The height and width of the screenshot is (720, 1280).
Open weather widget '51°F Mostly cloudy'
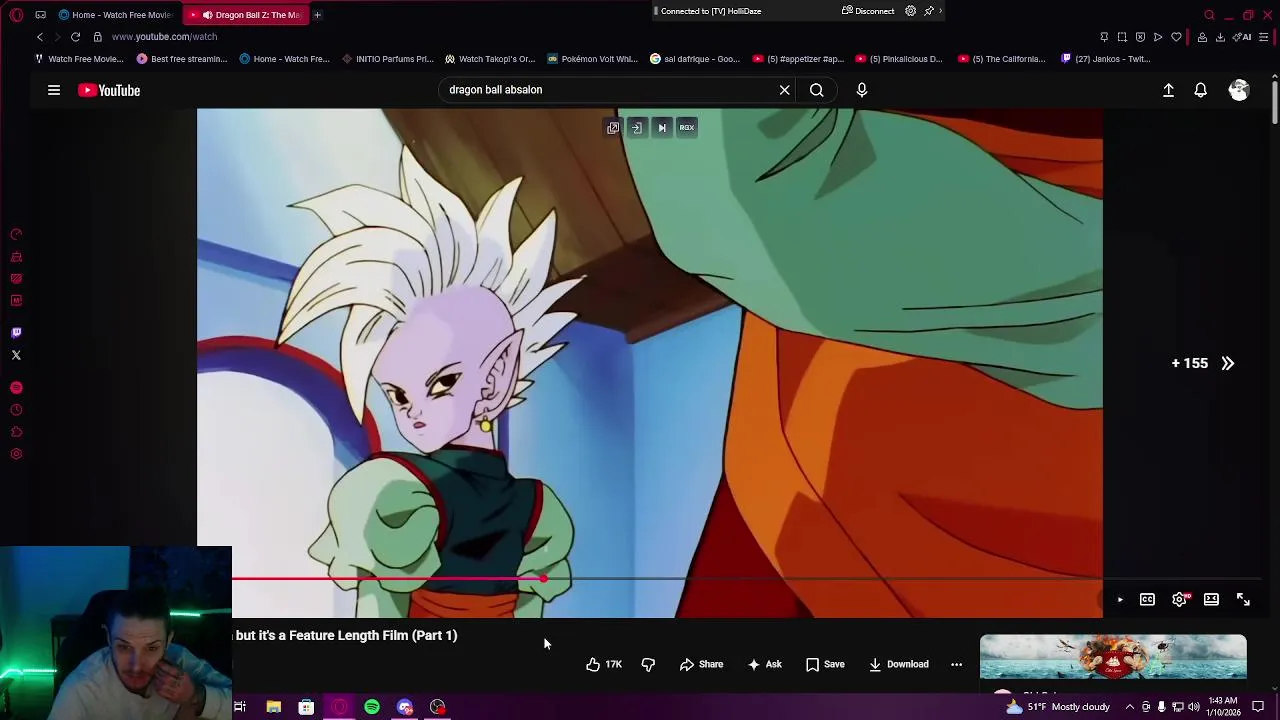pyautogui.click(x=1058, y=707)
